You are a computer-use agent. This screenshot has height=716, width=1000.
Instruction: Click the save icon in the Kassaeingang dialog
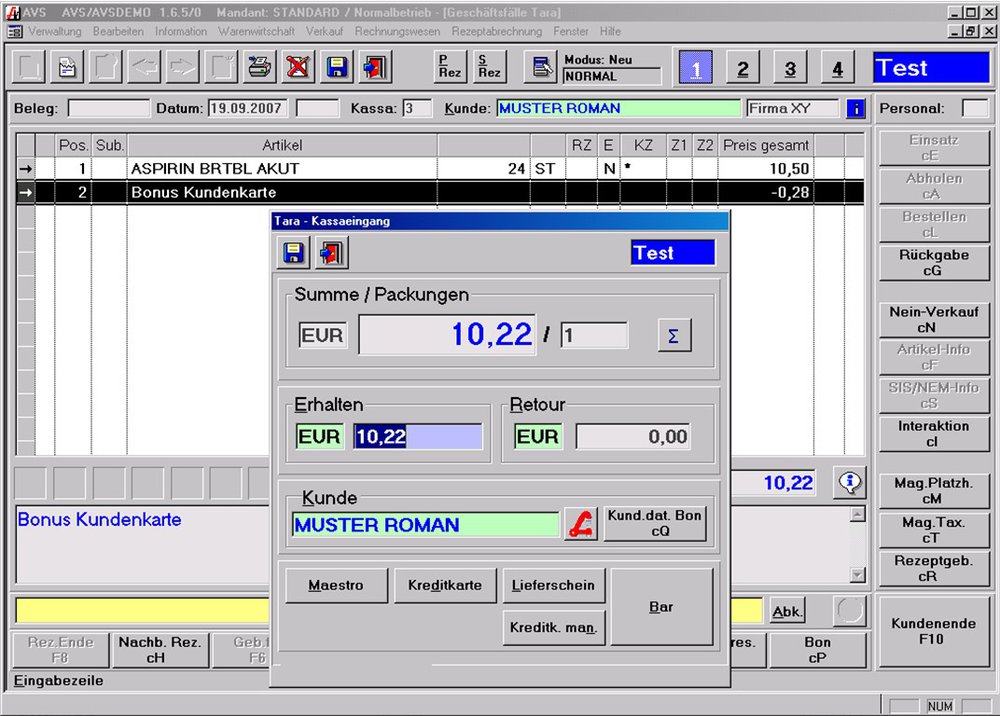coord(295,253)
